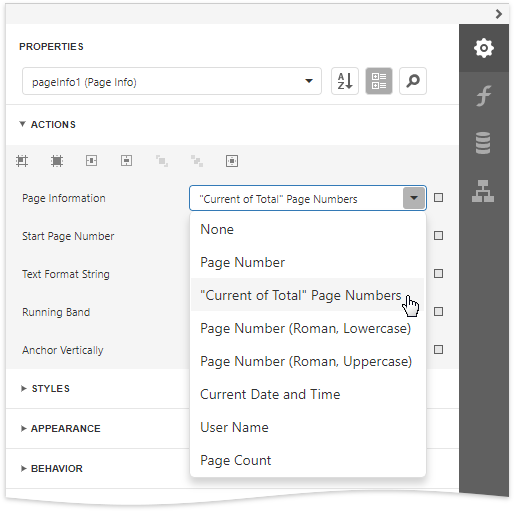Viewport: 514px width, 511px height.
Task: Toggle the Anchor Vertically property marker
Action: 438,350
